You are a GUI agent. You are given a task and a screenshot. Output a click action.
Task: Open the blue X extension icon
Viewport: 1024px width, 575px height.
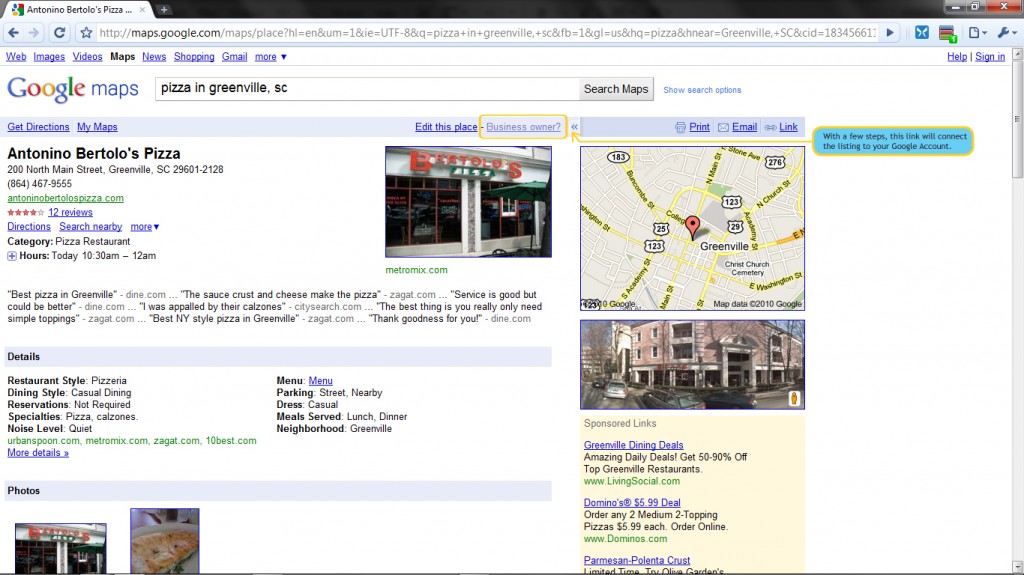click(x=921, y=33)
